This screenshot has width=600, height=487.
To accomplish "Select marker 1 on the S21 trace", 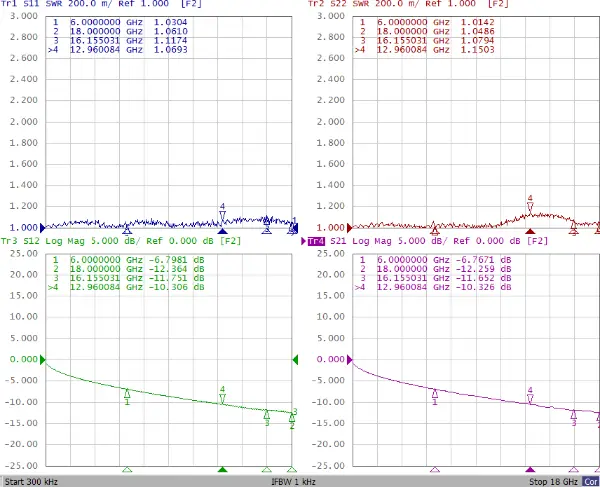I will coord(435,395).
